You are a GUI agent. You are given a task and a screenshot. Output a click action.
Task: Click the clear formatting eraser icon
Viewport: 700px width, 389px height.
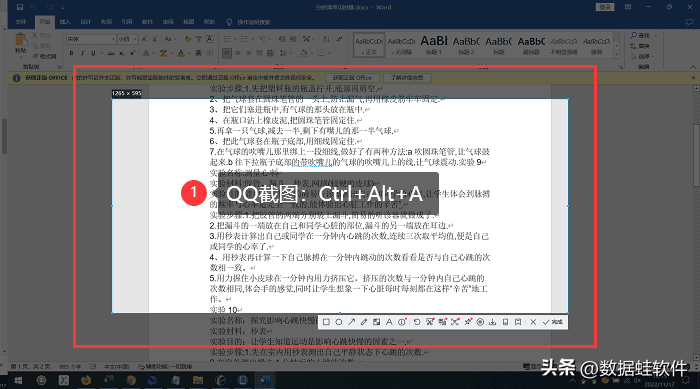pyautogui.click(x=188, y=39)
